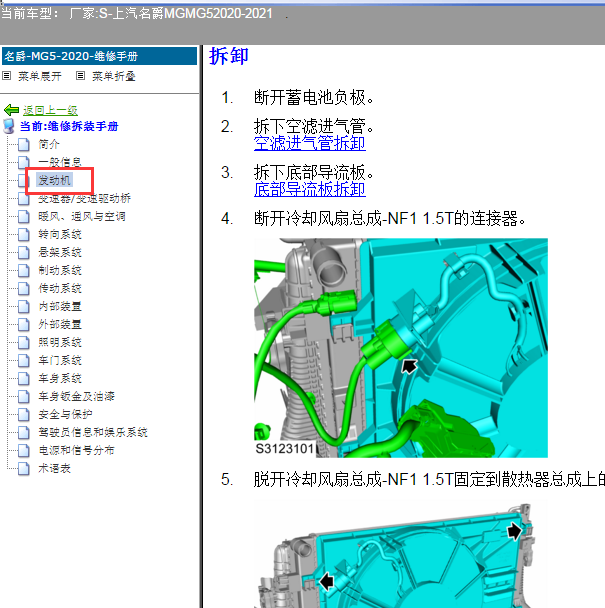Image resolution: width=605 pixels, height=608 pixels.
Task: Click the 菜单展开 list icon
Action: tap(7, 76)
